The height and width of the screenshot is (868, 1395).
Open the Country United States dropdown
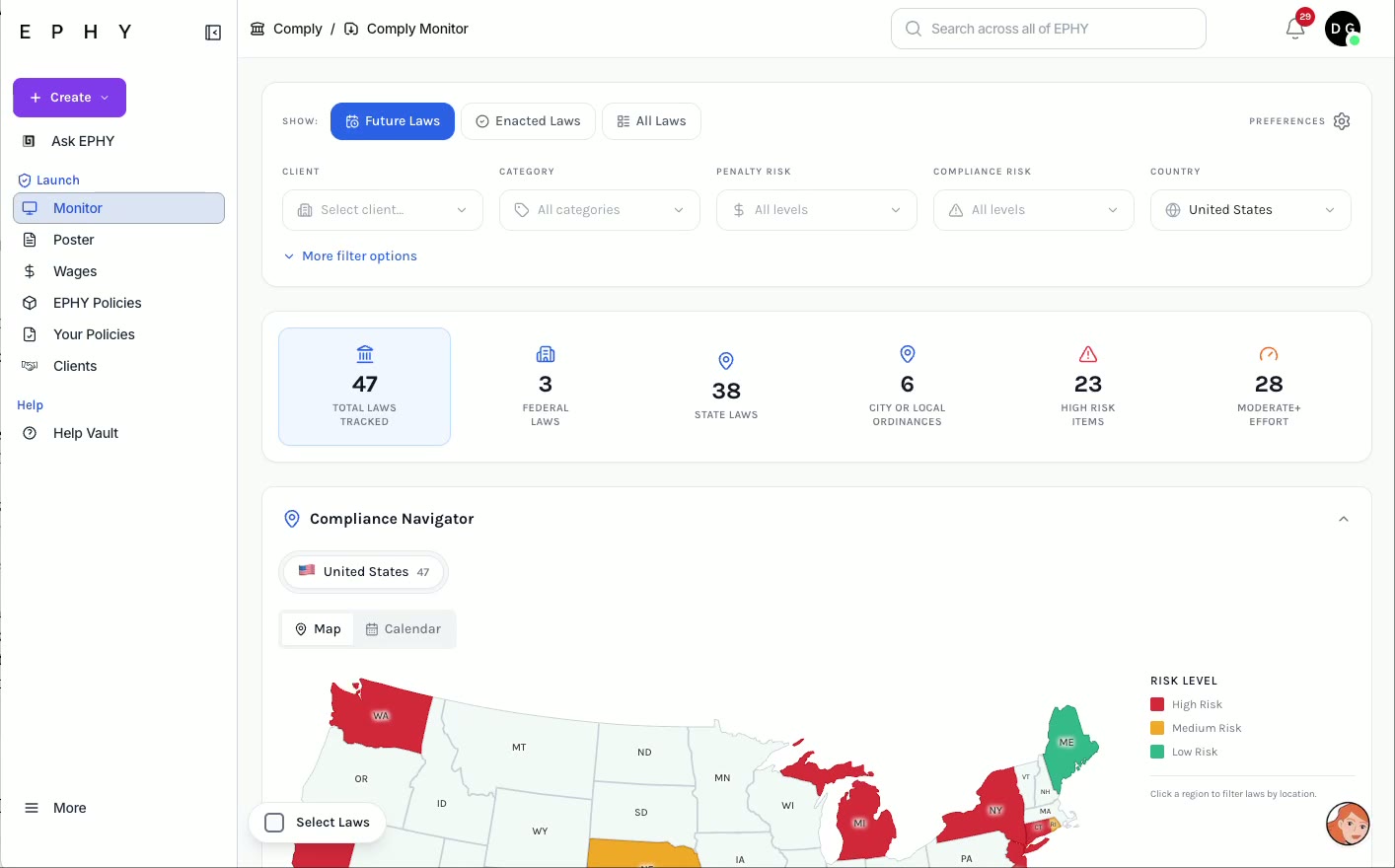(x=1251, y=210)
